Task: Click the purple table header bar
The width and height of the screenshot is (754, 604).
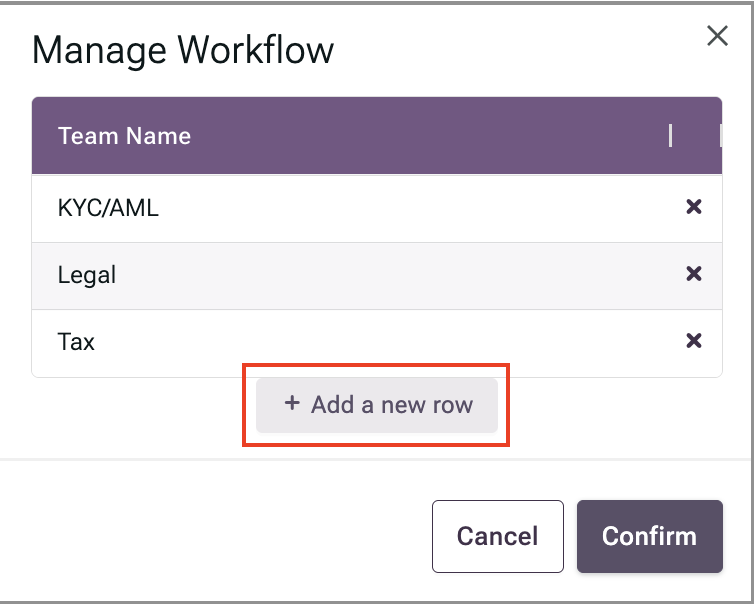Action: tap(377, 136)
